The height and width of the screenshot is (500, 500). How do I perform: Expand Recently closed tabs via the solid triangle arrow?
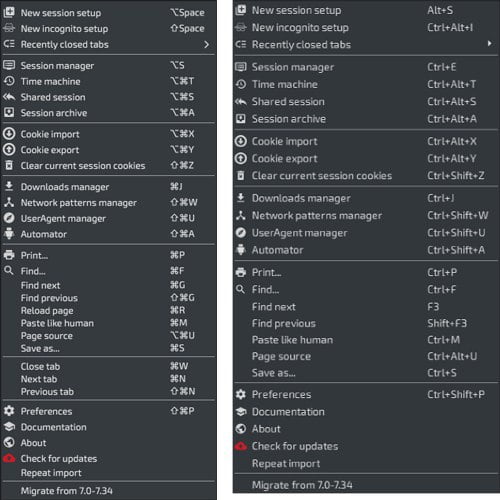[x=489, y=43]
